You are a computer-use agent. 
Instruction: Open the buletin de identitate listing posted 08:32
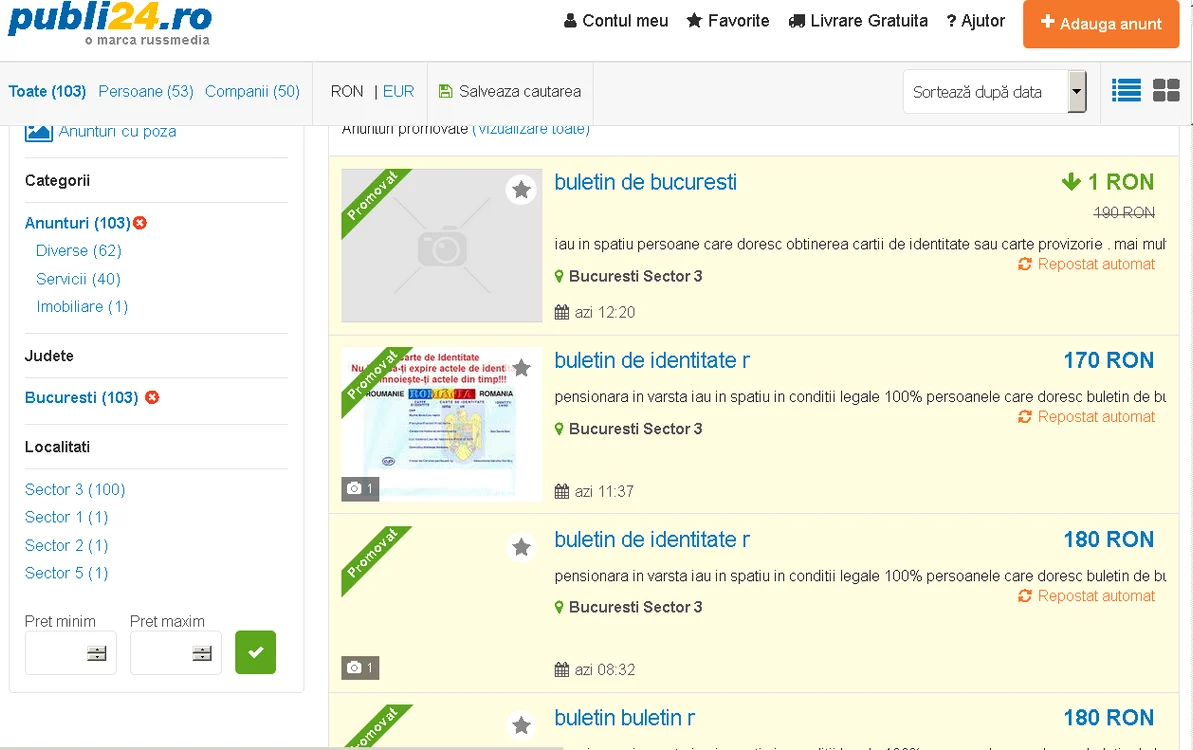(652, 539)
